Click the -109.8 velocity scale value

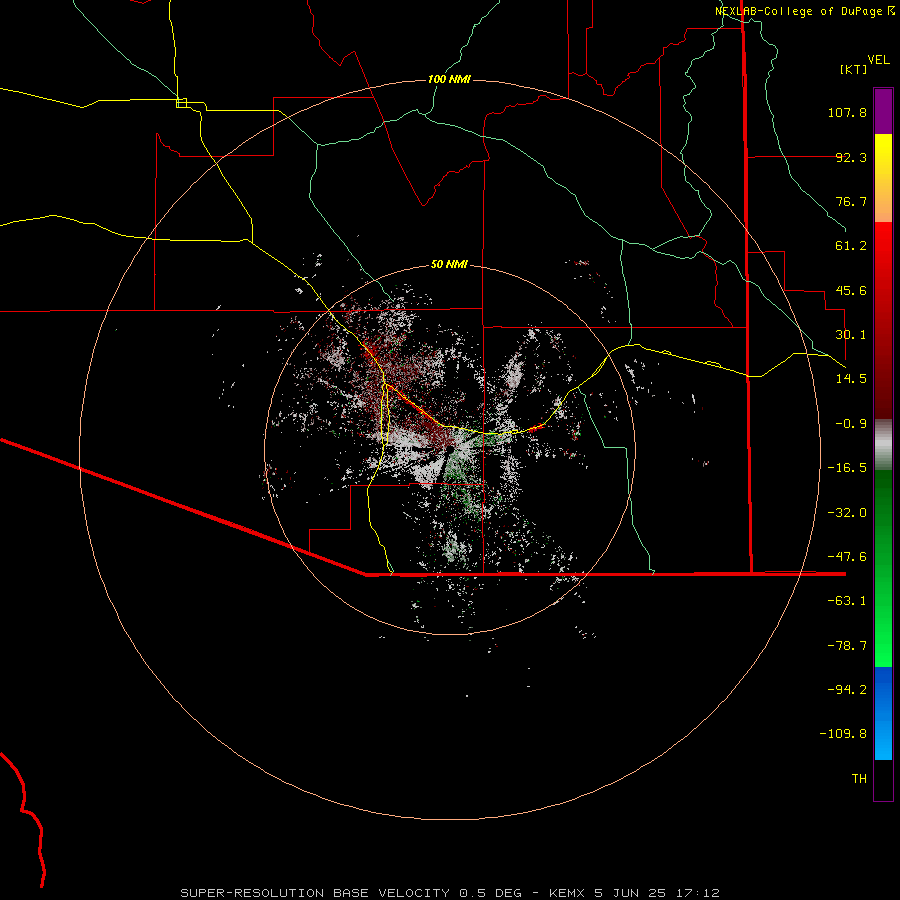pos(843,734)
